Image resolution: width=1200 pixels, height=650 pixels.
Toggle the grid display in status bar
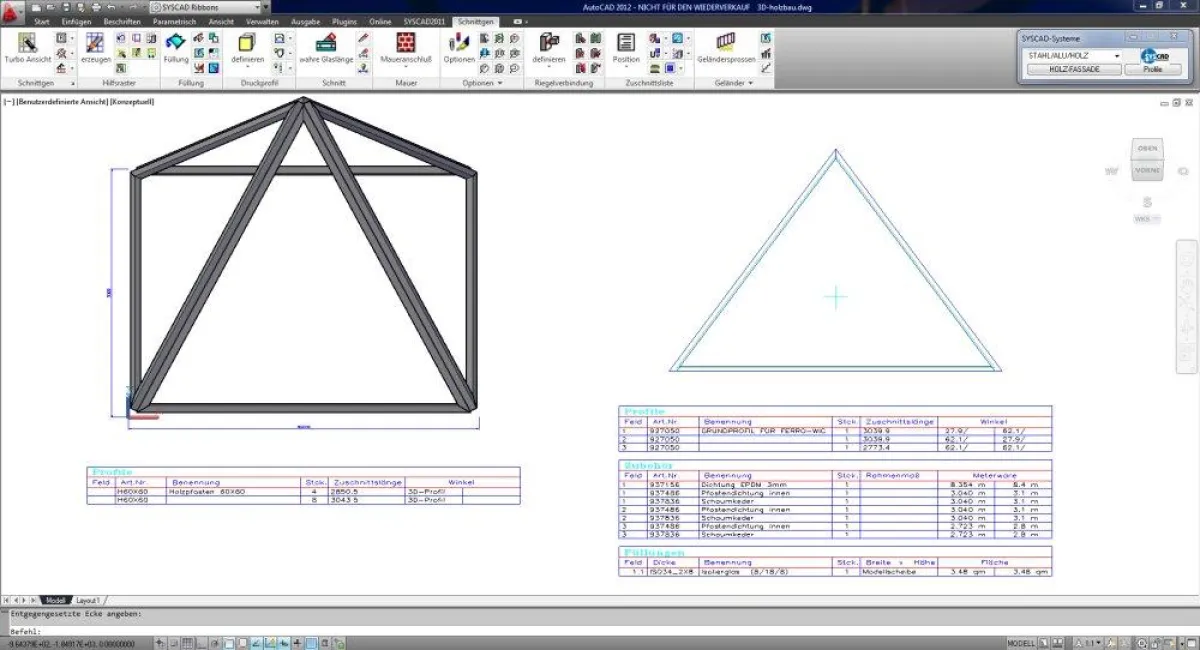pyautogui.click(x=189, y=643)
